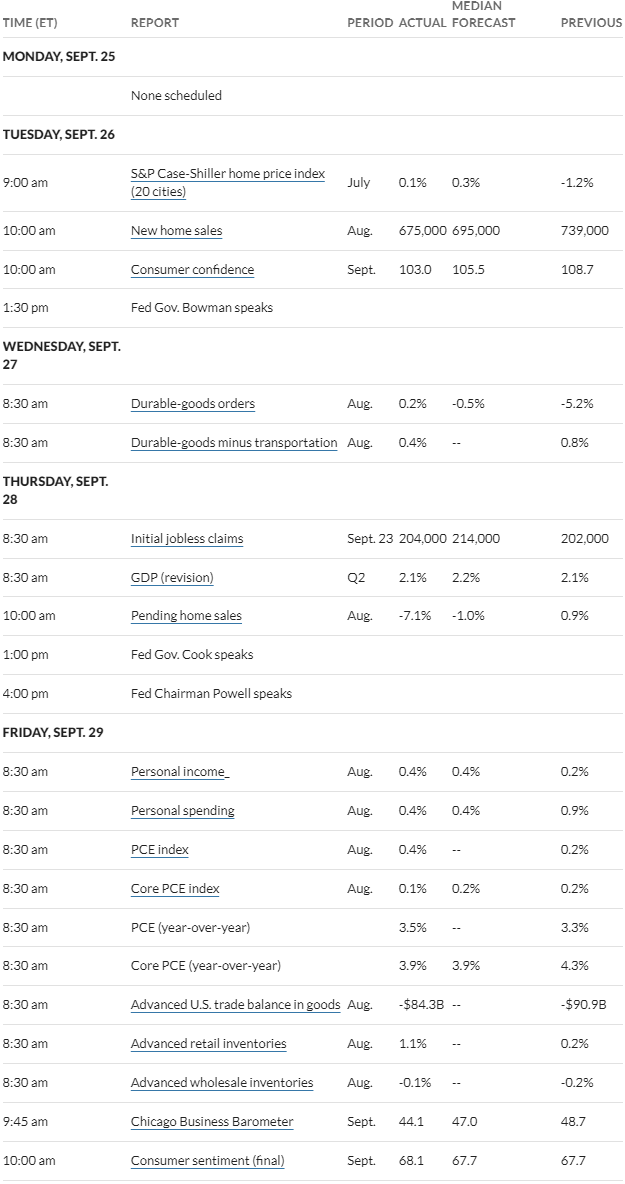The height and width of the screenshot is (1184, 625).
Task: Click Pending home sales link
Action: click(x=186, y=615)
